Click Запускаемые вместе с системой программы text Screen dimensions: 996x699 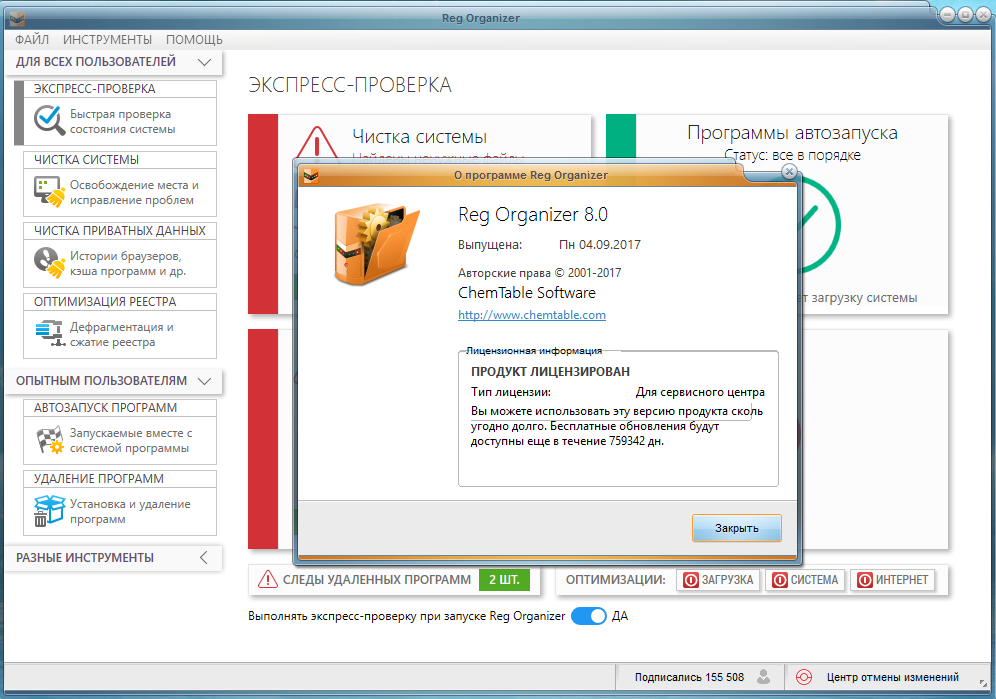pyautogui.click(x=131, y=440)
